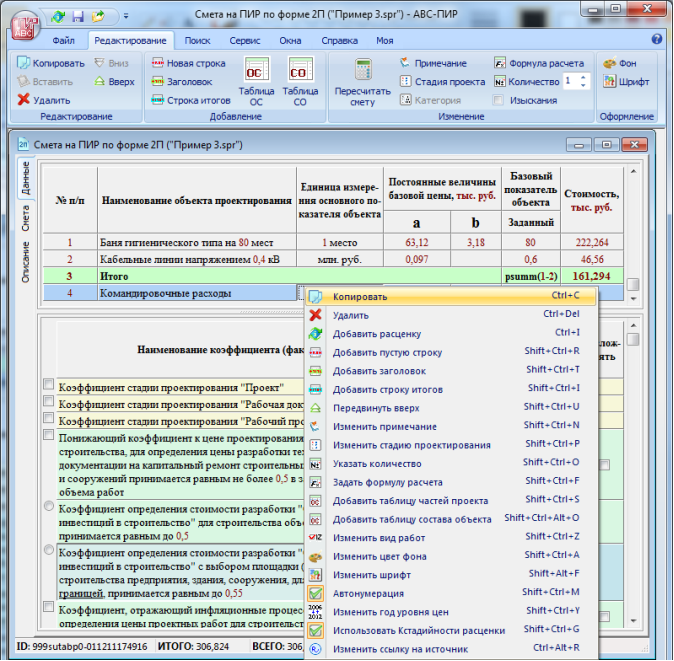Choose Передвинуть вверх in context menu
The height and width of the screenshot is (661, 674).
[451, 407]
